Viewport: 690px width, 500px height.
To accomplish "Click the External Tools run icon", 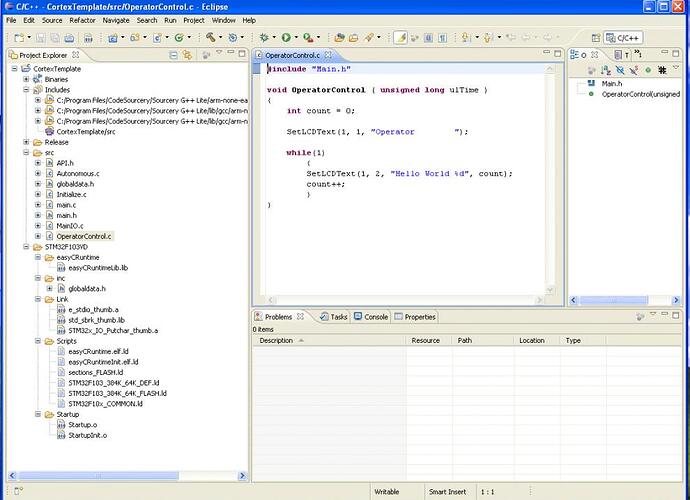I will point(308,38).
